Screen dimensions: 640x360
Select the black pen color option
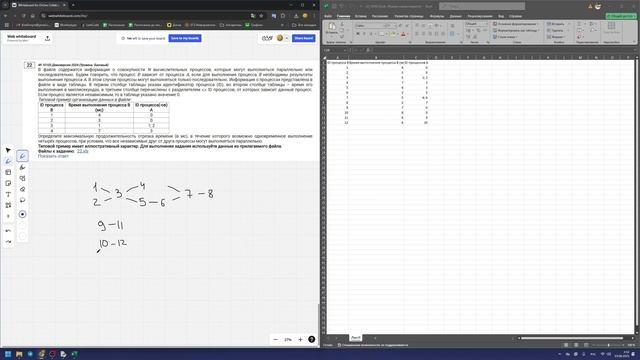tap(22, 214)
